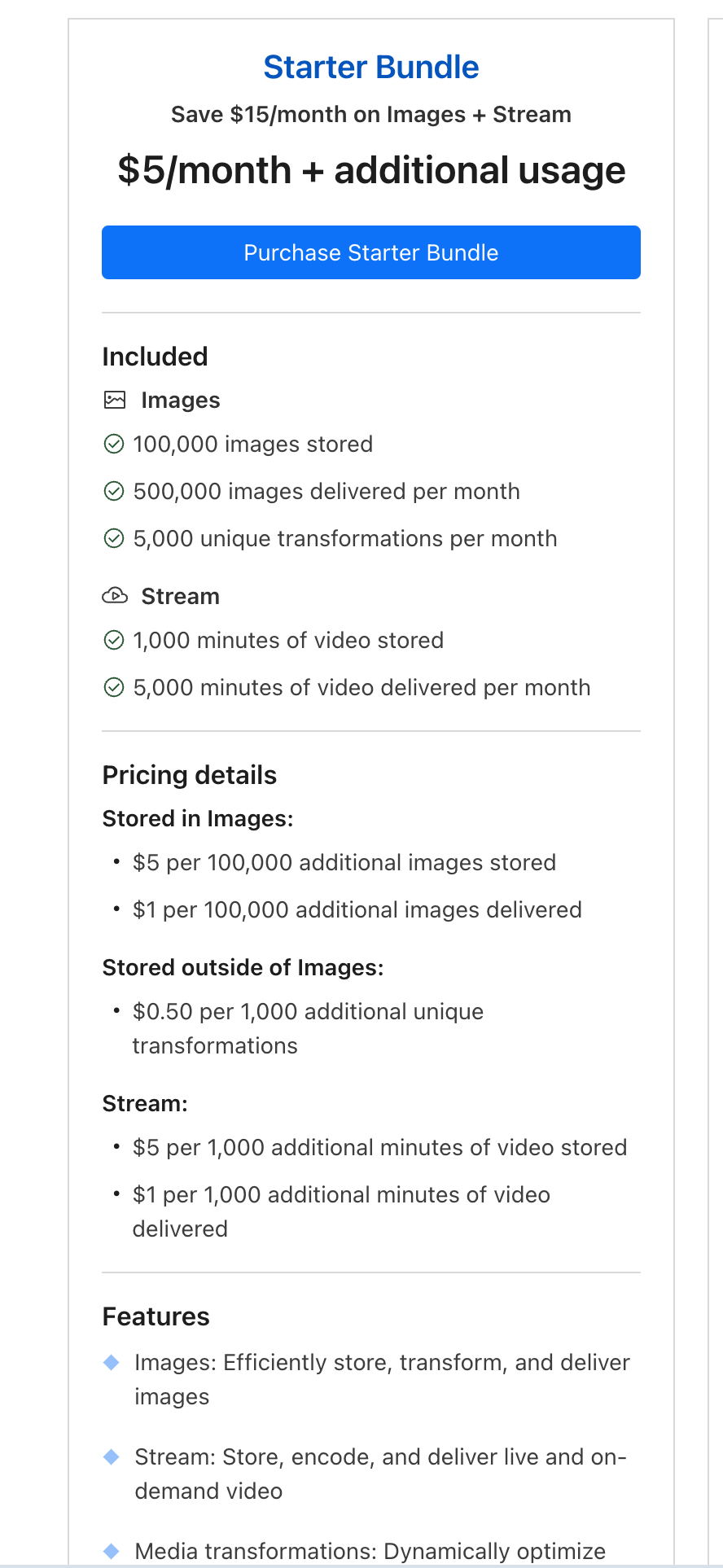Click the Features section heading
The width and height of the screenshot is (723, 1568).
click(x=156, y=1316)
